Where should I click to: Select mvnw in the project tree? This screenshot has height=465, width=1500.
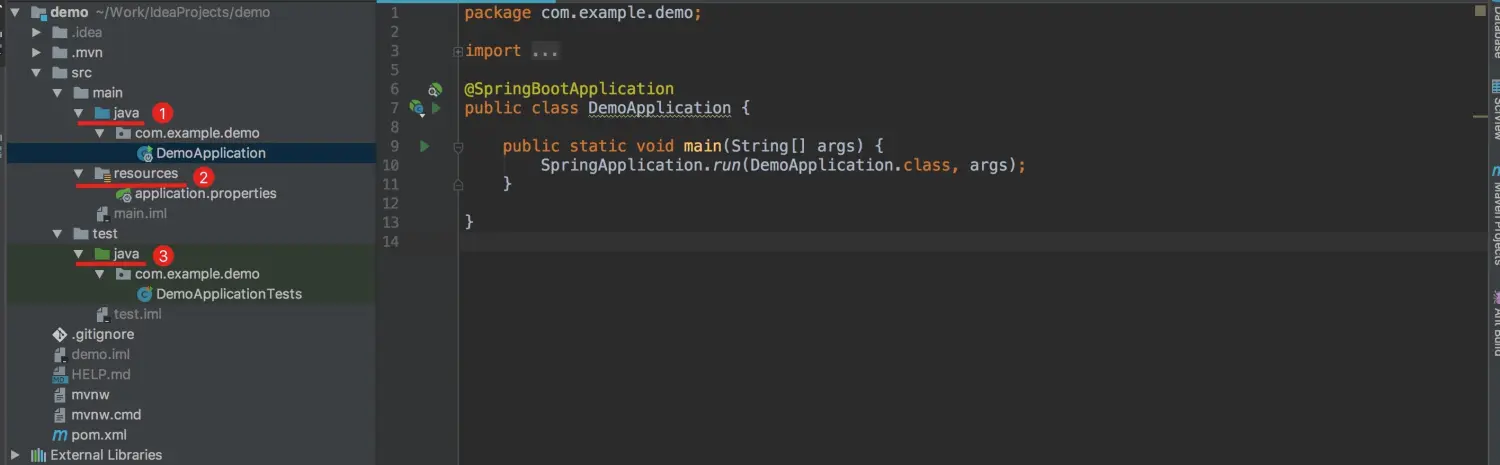90,395
